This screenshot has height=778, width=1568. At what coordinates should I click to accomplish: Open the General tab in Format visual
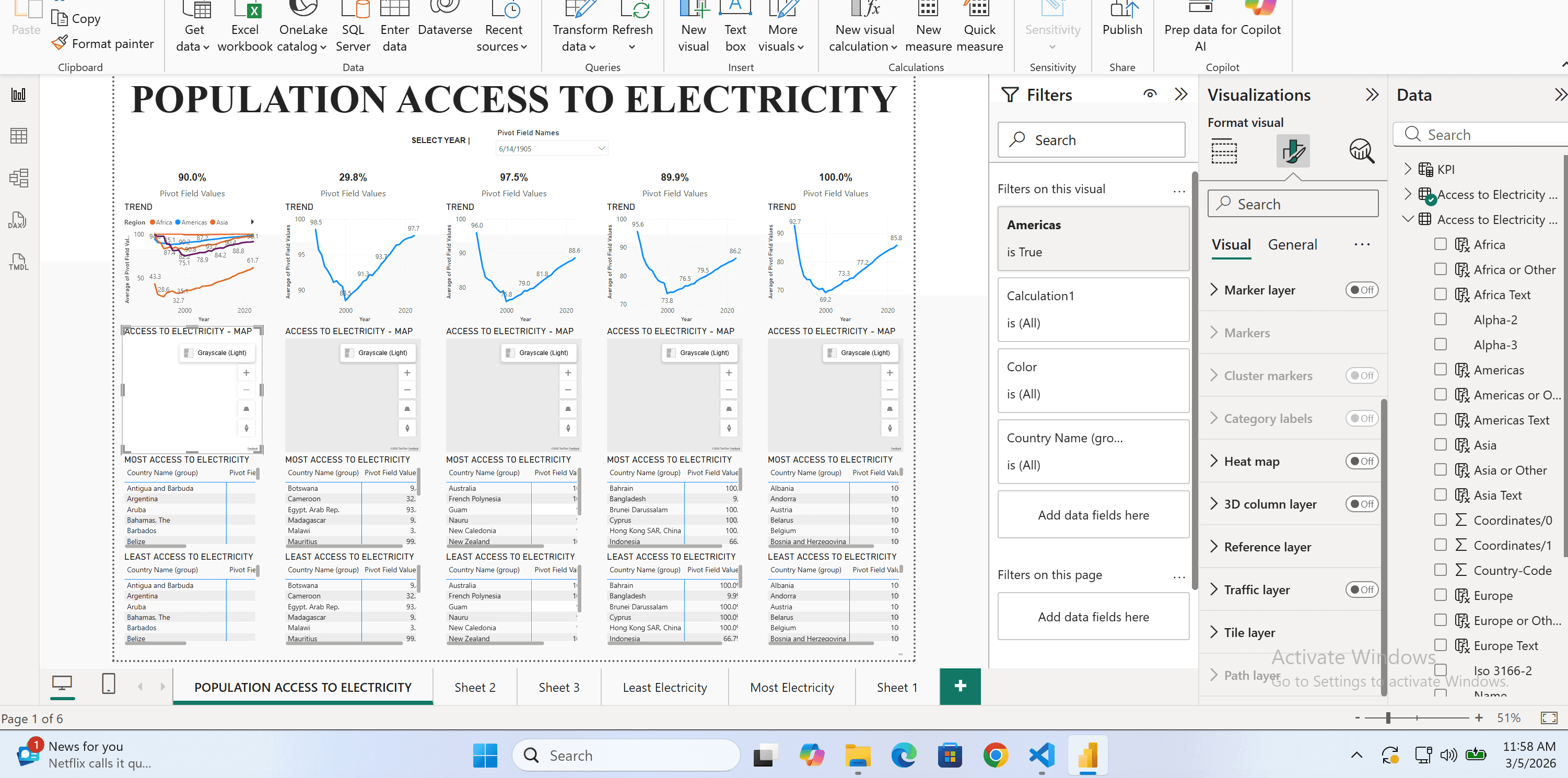(1292, 244)
